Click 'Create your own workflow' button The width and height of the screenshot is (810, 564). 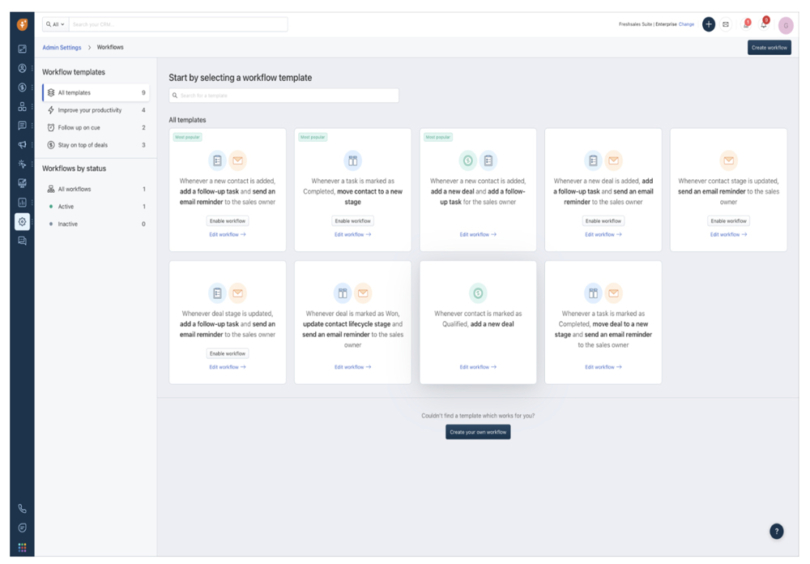(478, 432)
